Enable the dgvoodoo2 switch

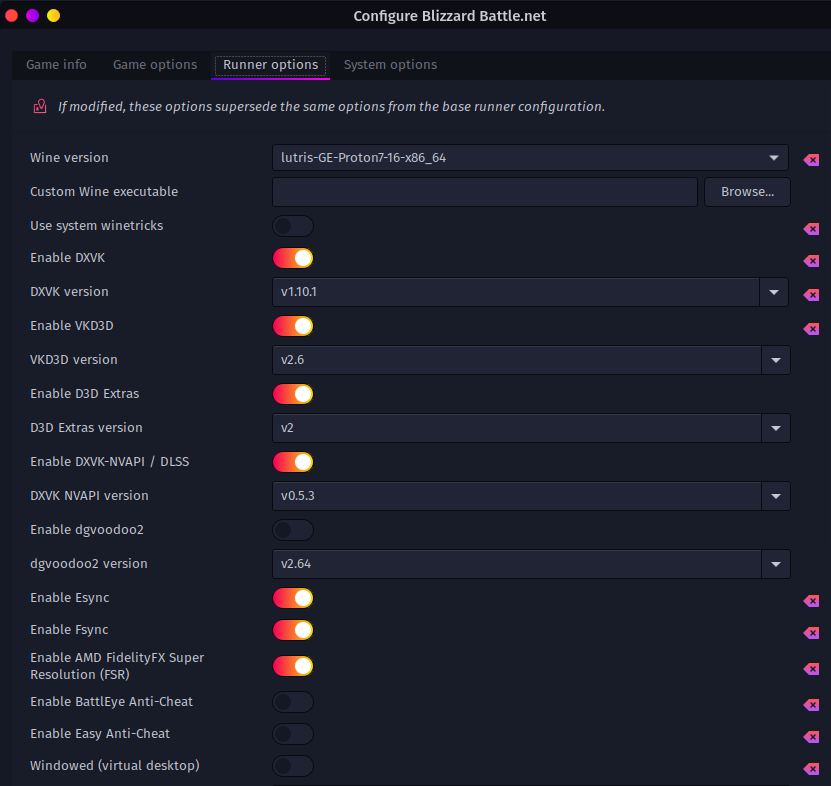coord(293,530)
